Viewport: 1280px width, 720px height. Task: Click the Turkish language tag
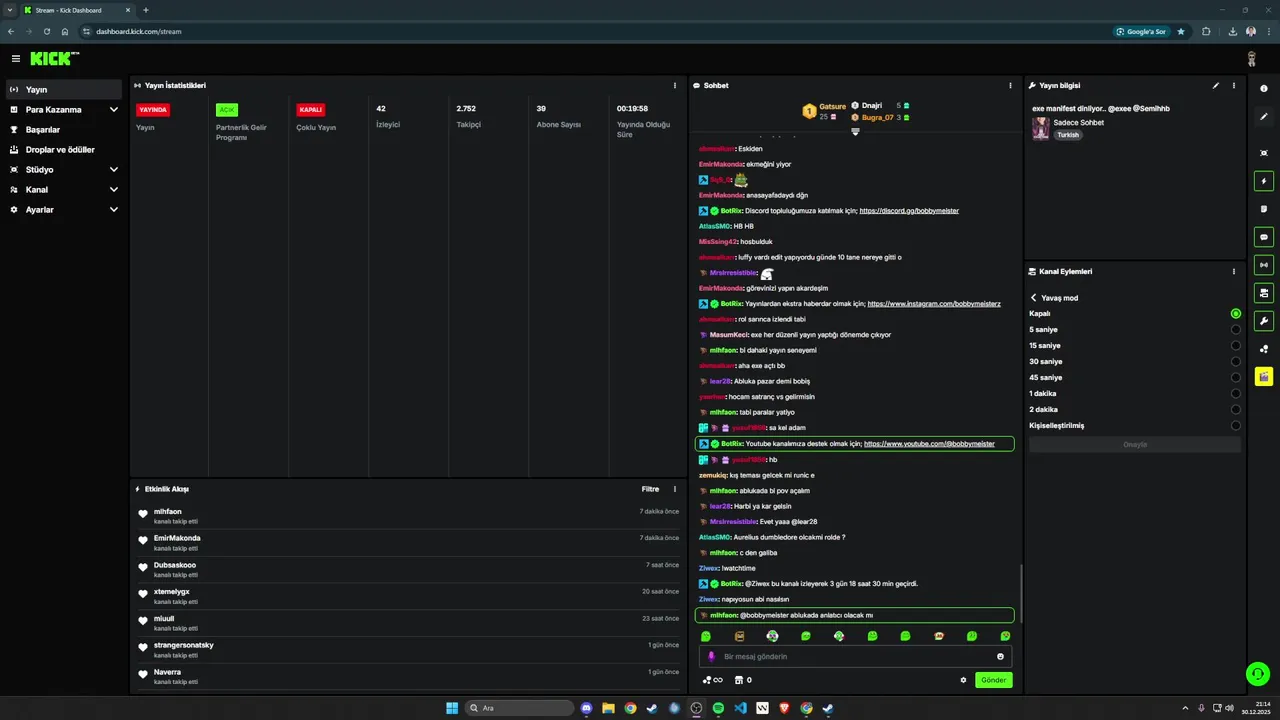1068,135
